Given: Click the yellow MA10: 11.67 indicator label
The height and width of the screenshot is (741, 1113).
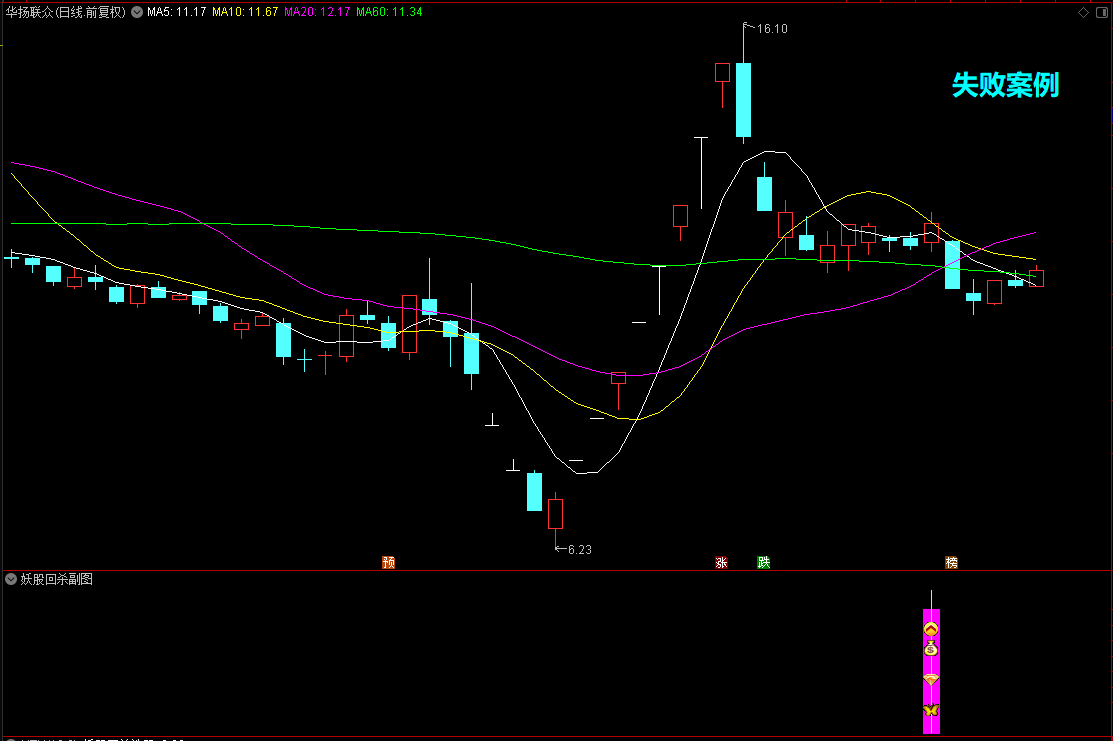Looking at the screenshot, I should (x=245, y=12).
